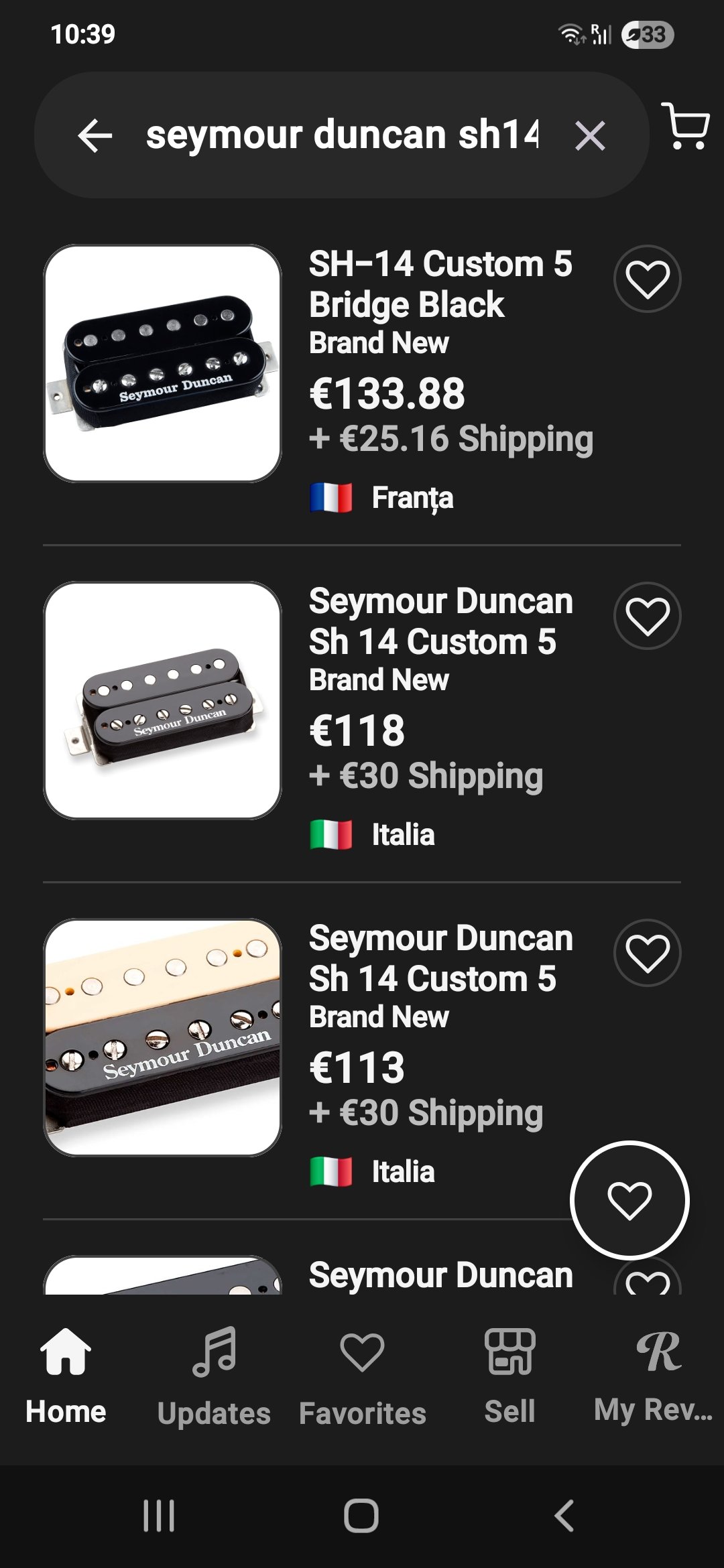724x1568 pixels.
Task: Favorite the €113 Seymour Duncan listing
Action: [647, 953]
